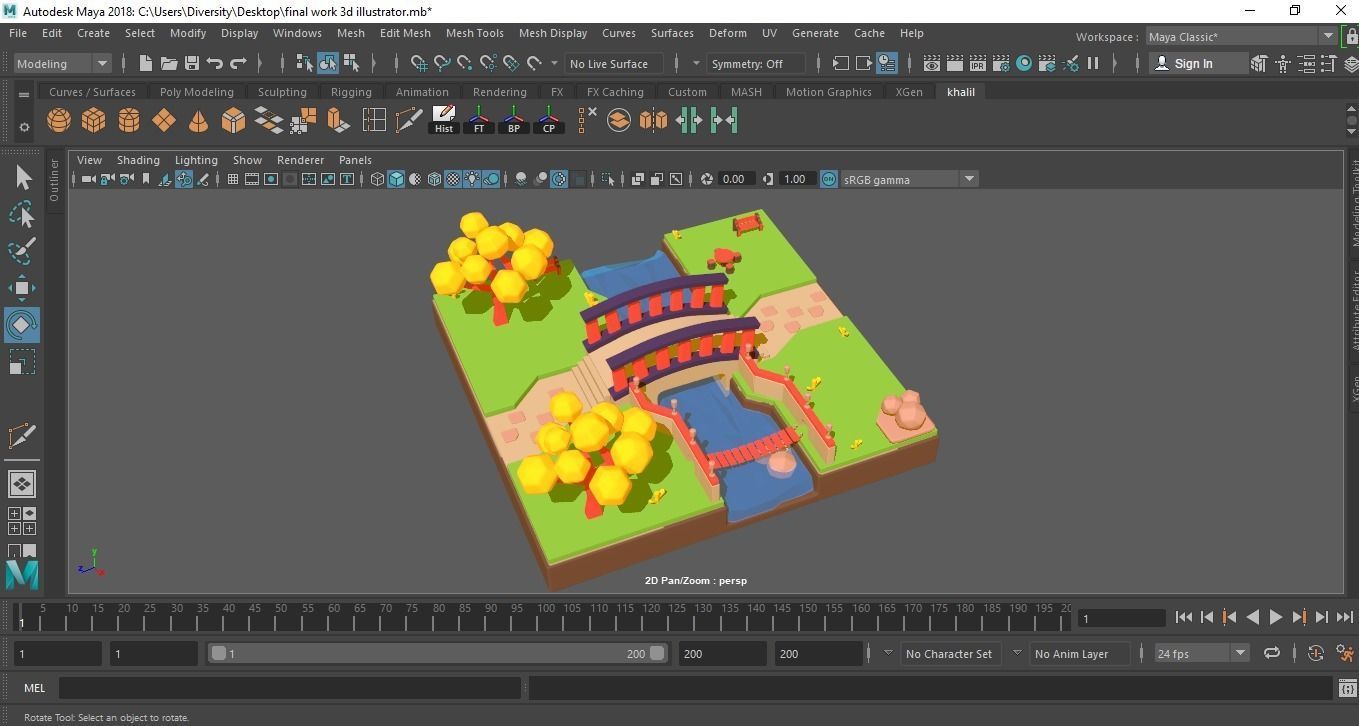
Task: Click the New scene file icon
Action: [x=146, y=63]
